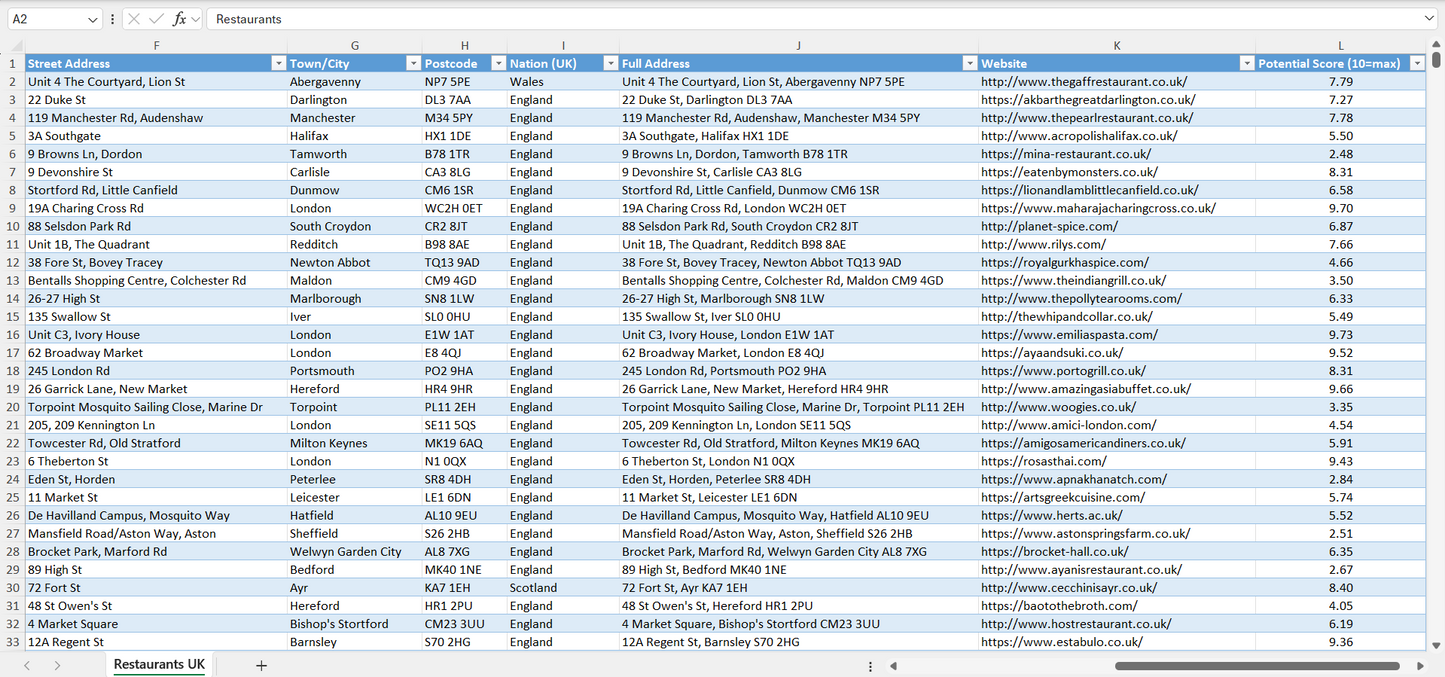The height and width of the screenshot is (677, 1445).
Task: Open the Potential Score filter dropdown
Action: point(1416,63)
